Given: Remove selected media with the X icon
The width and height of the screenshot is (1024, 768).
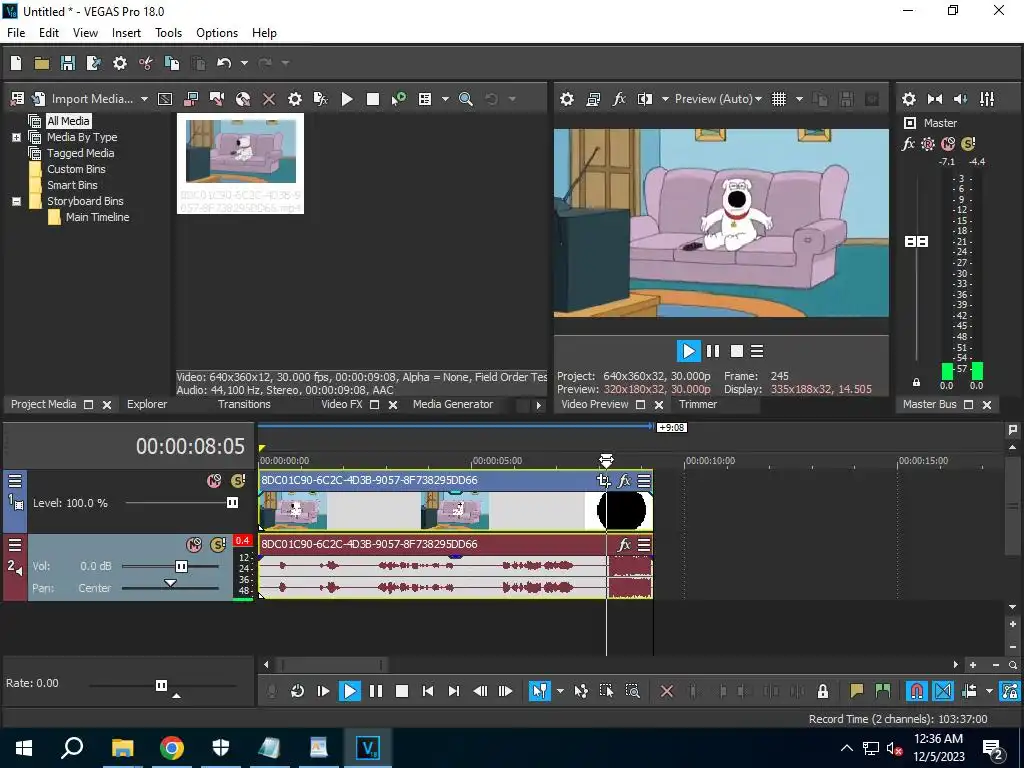Looking at the screenshot, I should (x=268, y=99).
